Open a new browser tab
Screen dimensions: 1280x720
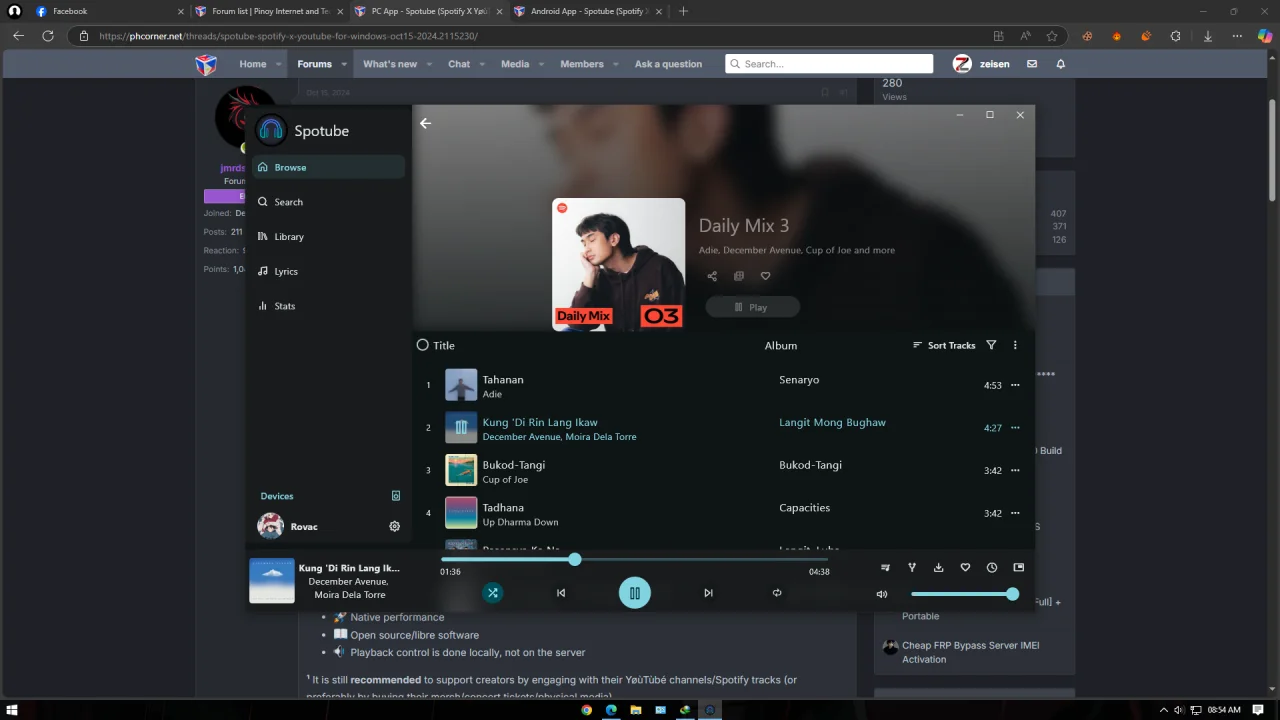683,11
